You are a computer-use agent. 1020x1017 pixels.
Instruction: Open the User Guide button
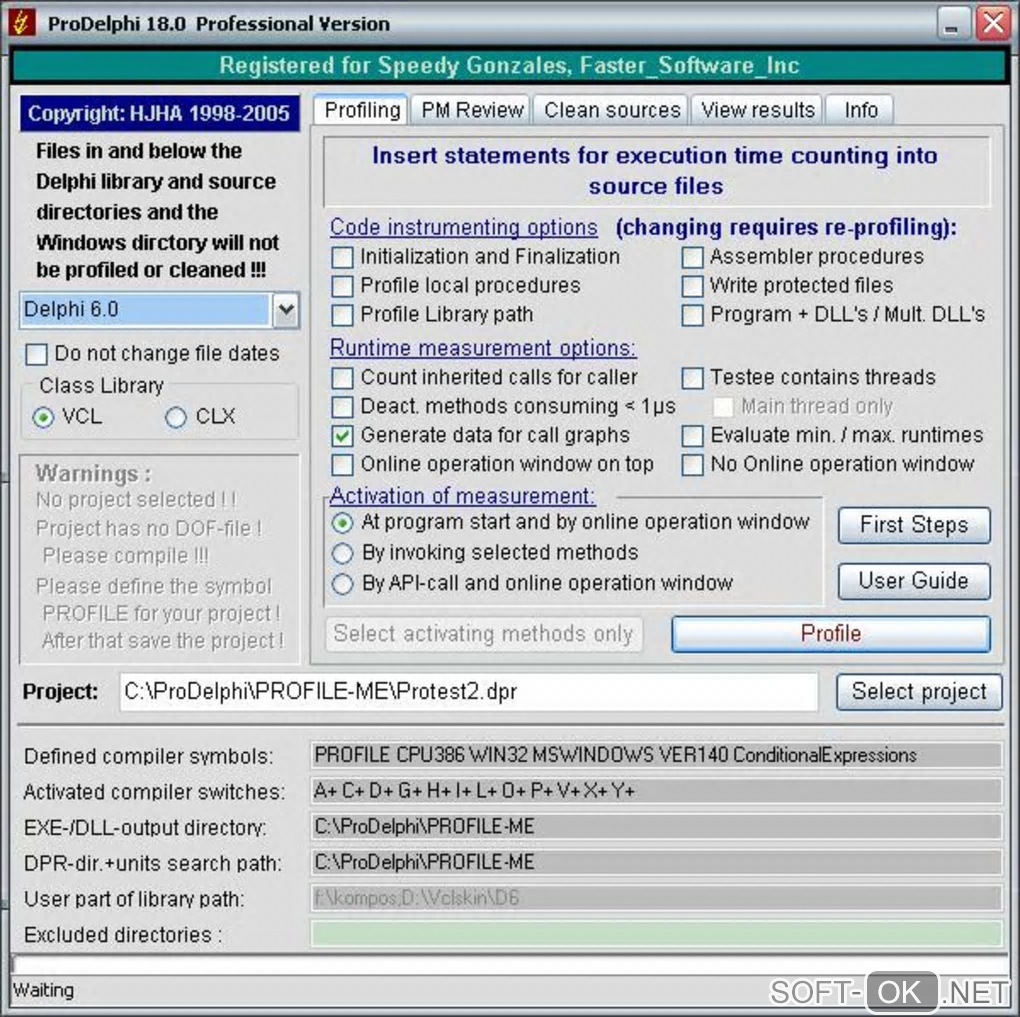tap(914, 581)
